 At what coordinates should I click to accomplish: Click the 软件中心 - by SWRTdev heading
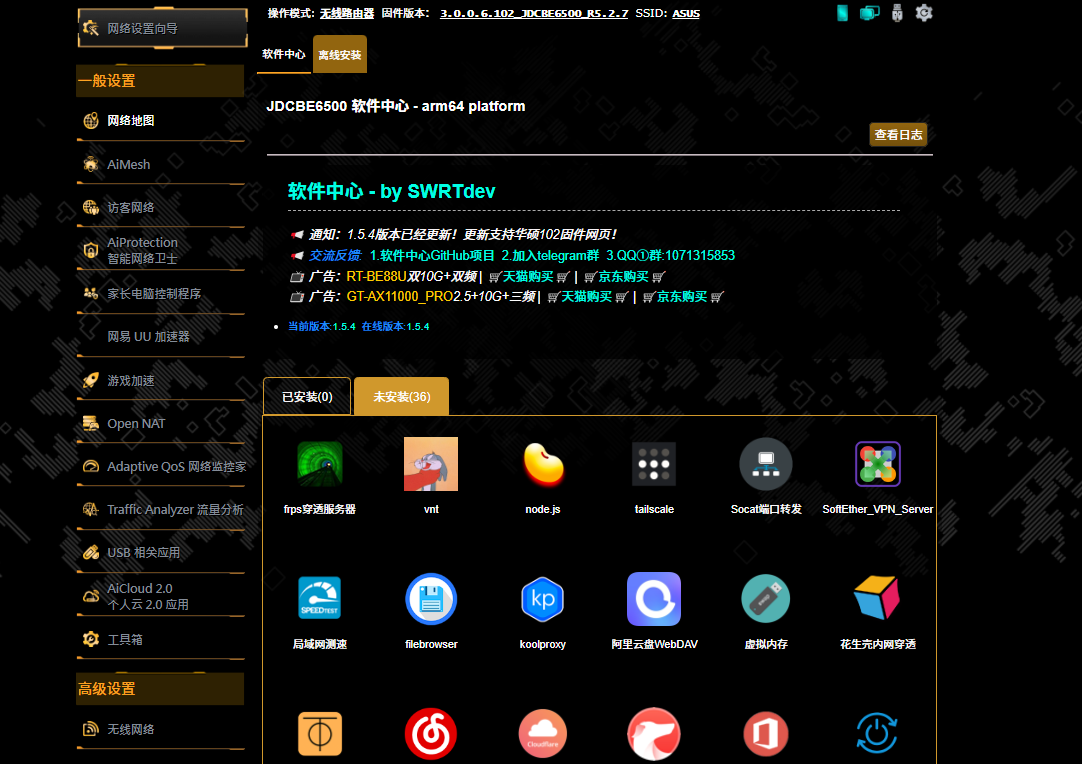pyautogui.click(x=391, y=191)
